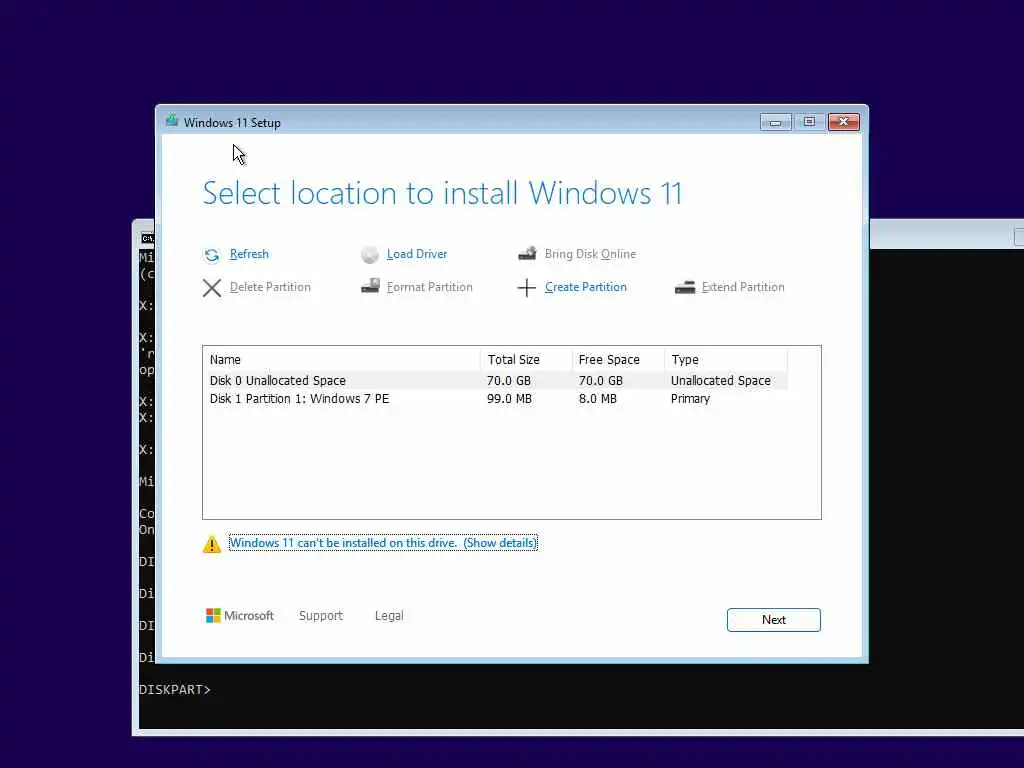Click the Extend Partition label
1024x768 pixels.
click(743, 287)
